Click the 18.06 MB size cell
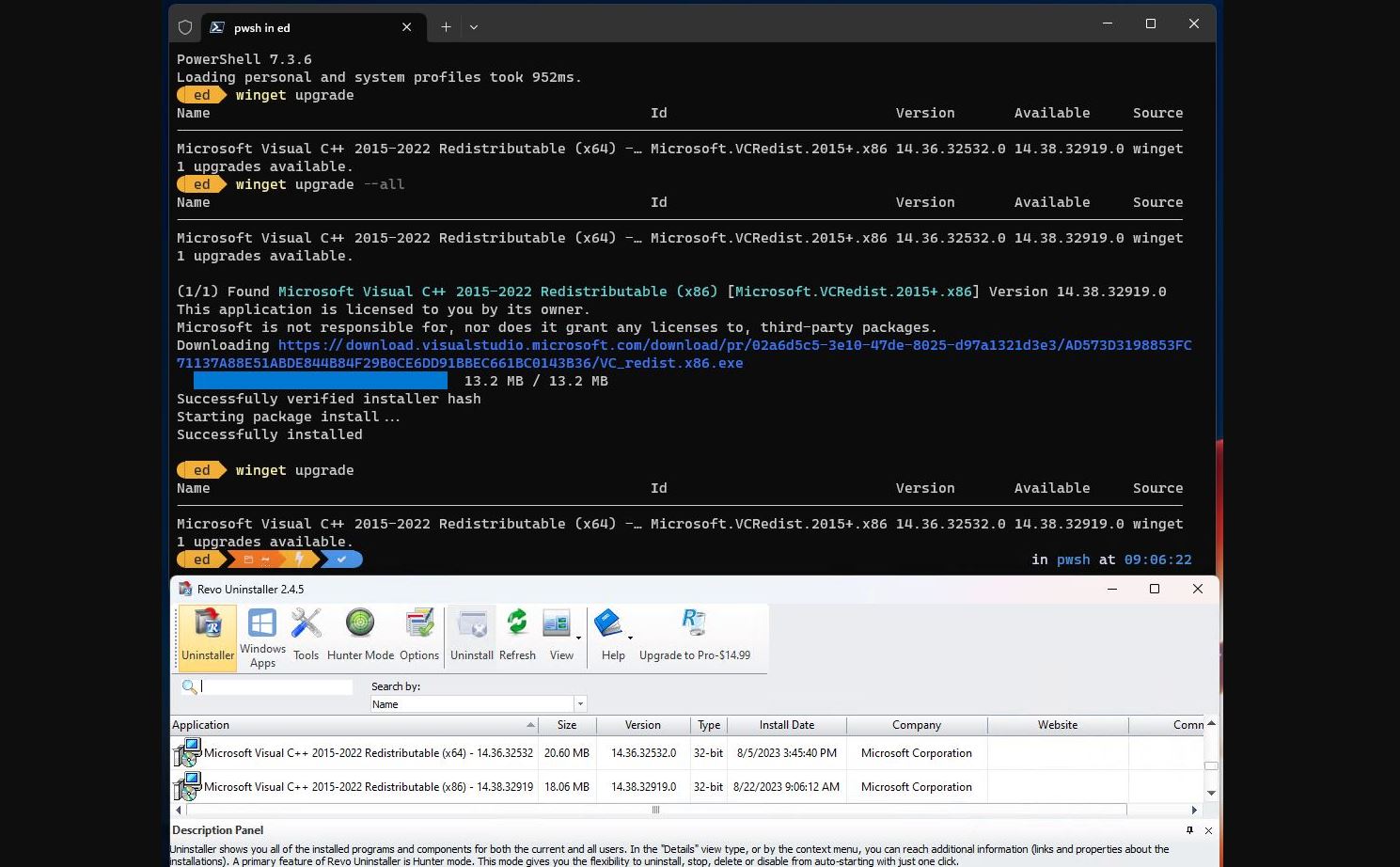1400x867 pixels. [x=567, y=787]
